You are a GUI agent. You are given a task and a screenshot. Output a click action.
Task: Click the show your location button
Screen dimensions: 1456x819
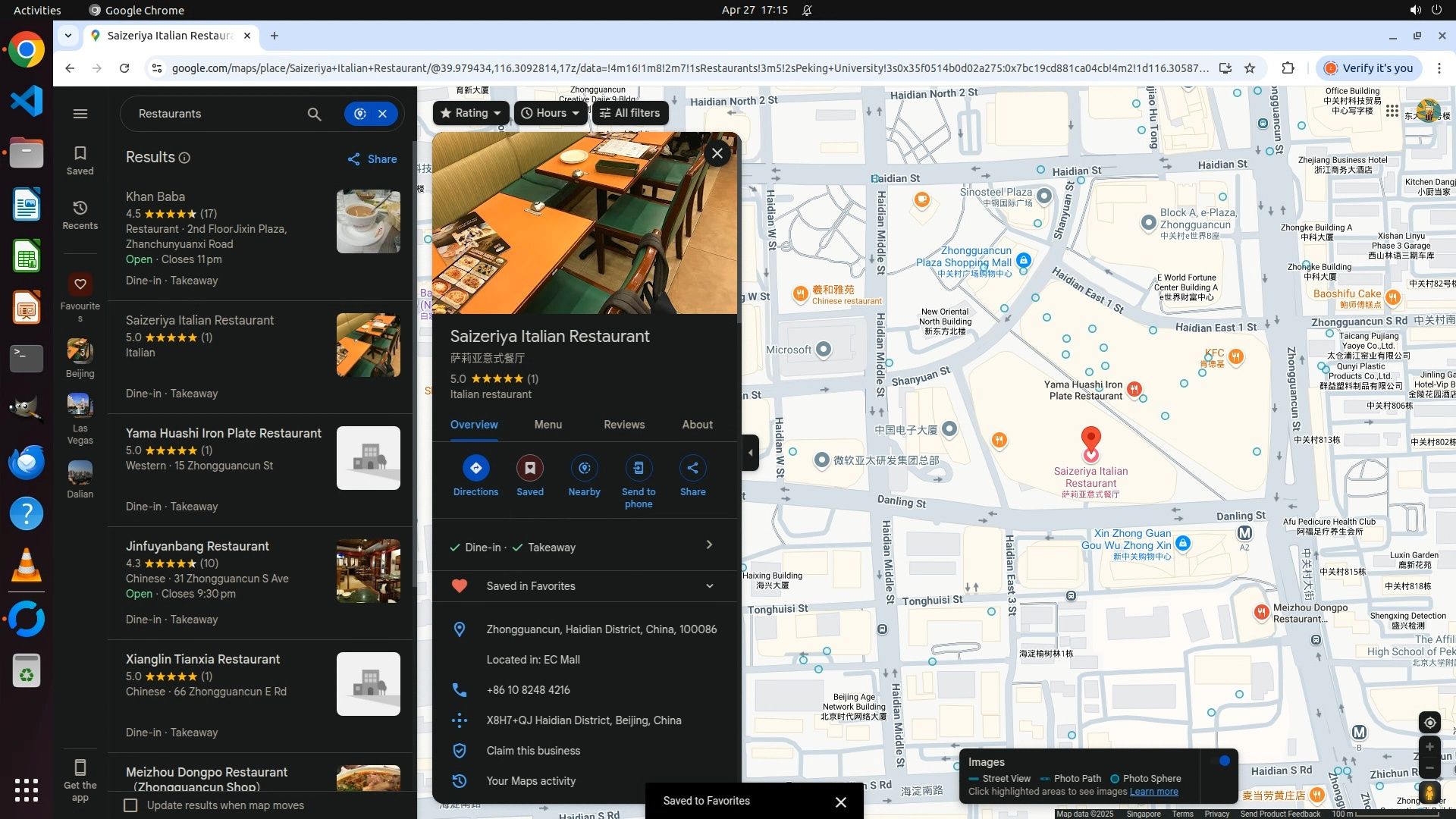click(x=1429, y=723)
